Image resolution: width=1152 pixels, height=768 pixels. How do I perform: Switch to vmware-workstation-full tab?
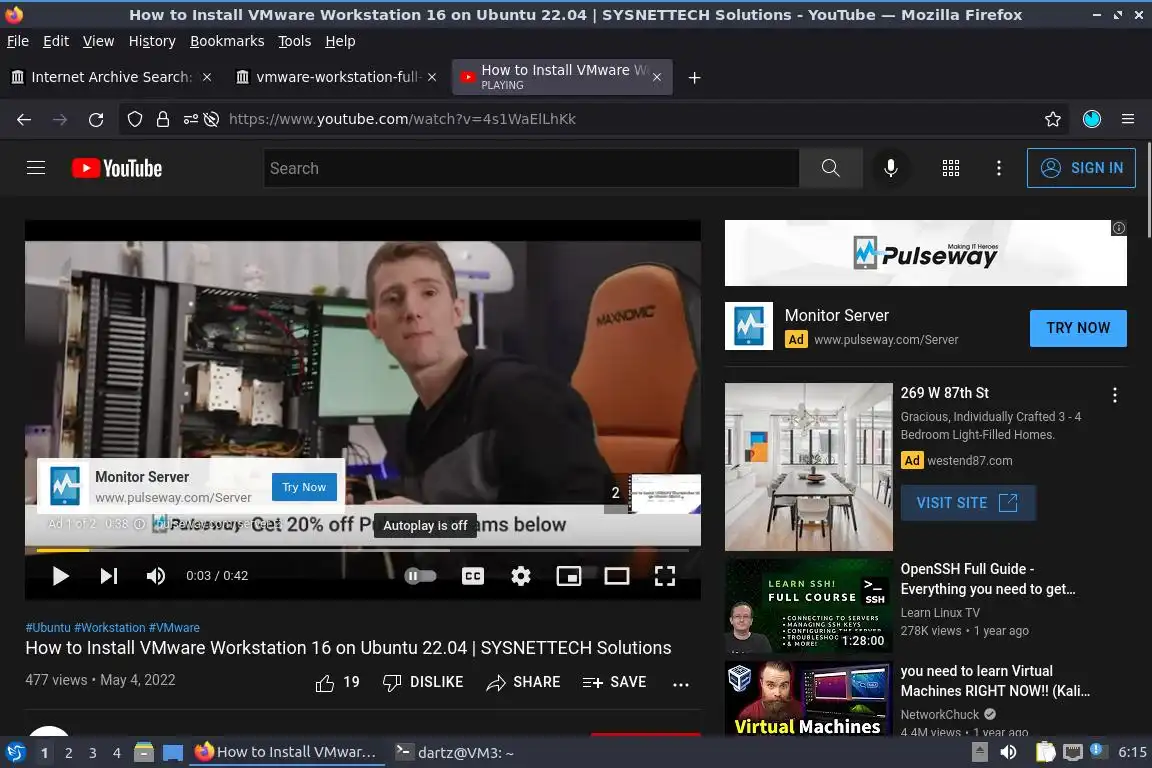click(337, 77)
